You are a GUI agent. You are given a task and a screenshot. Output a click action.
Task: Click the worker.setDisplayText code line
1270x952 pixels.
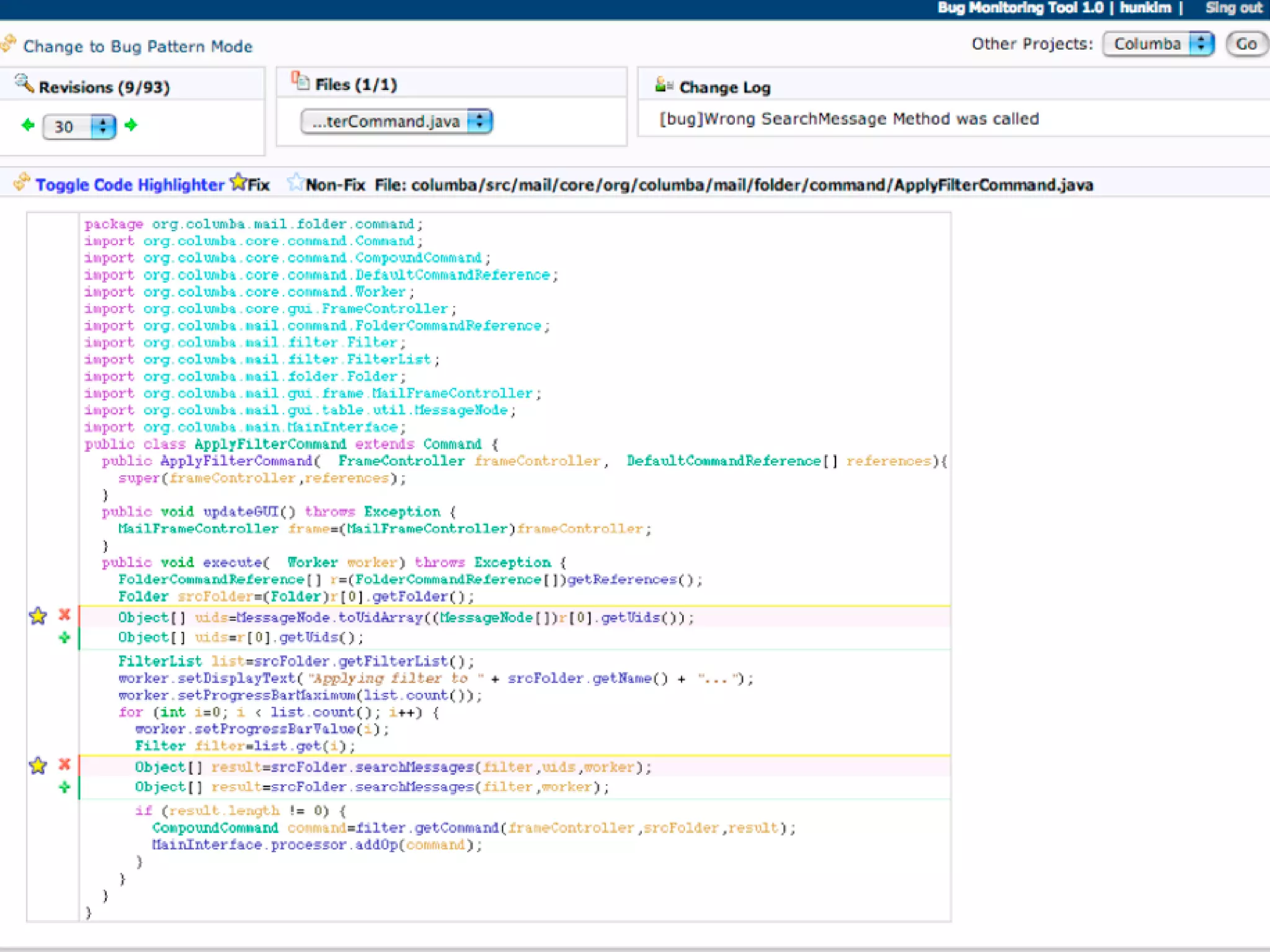click(437, 678)
